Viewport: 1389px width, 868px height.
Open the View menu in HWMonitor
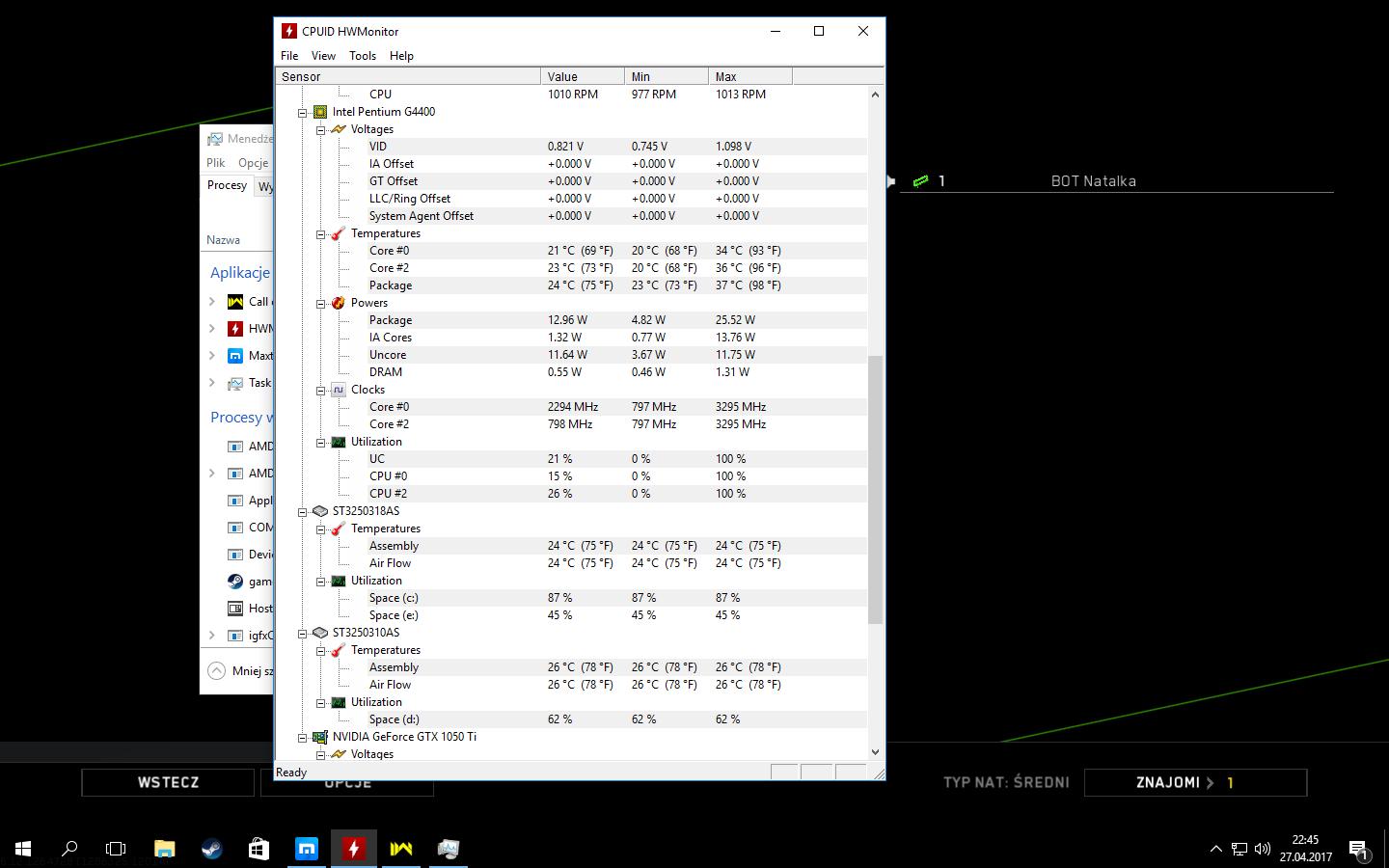tap(323, 56)
